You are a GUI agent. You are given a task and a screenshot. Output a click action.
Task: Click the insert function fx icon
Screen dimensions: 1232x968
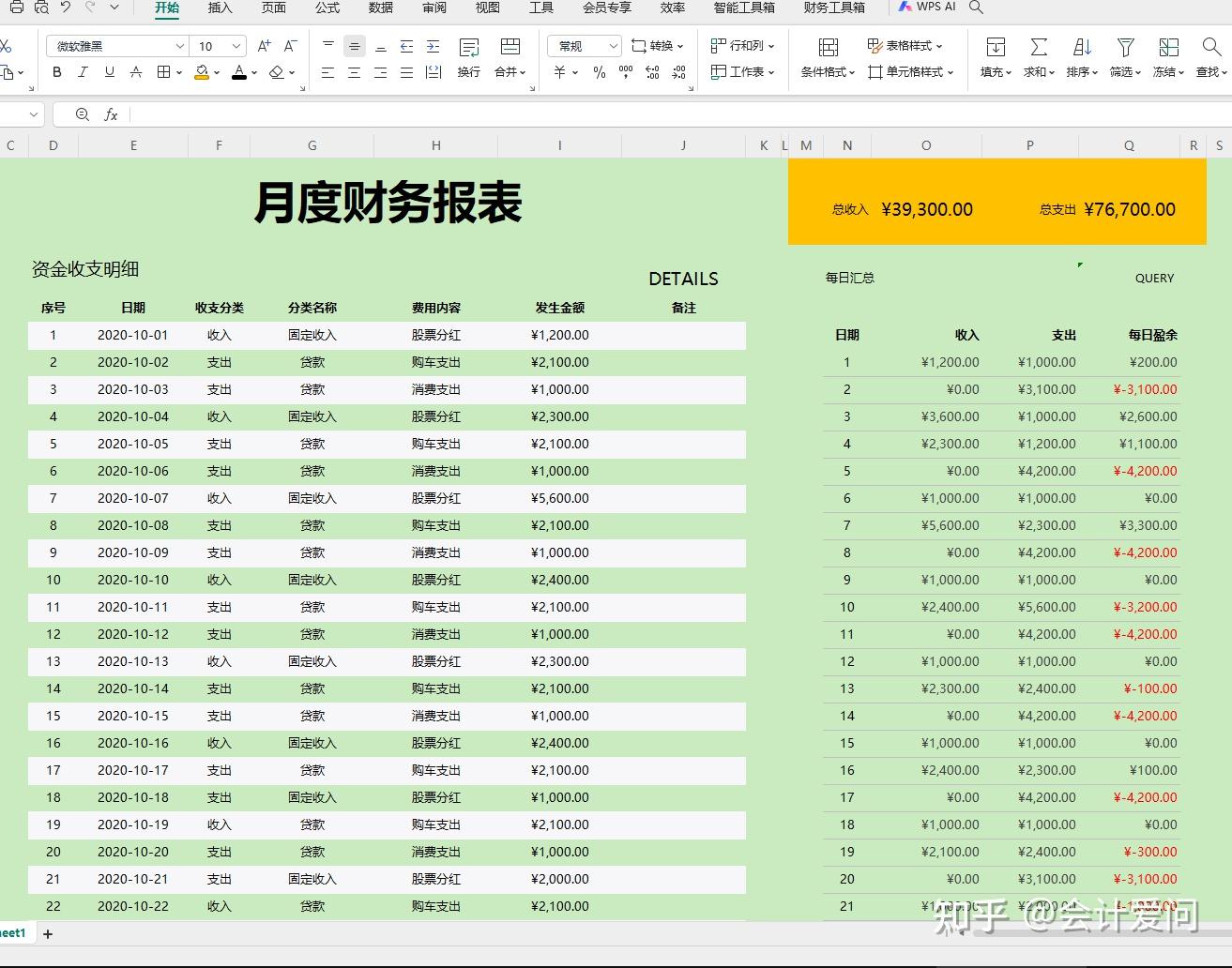tap(111, 114)
